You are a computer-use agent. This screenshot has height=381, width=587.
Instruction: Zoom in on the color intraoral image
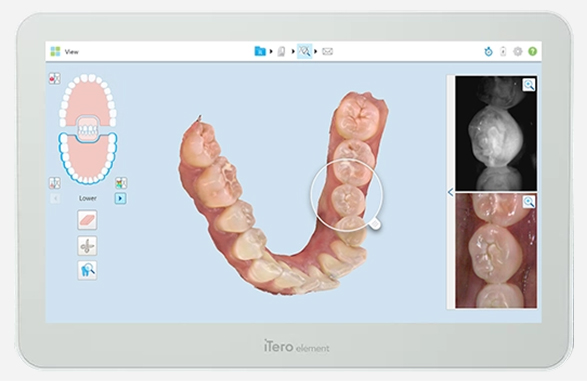[x=529, y=202]
